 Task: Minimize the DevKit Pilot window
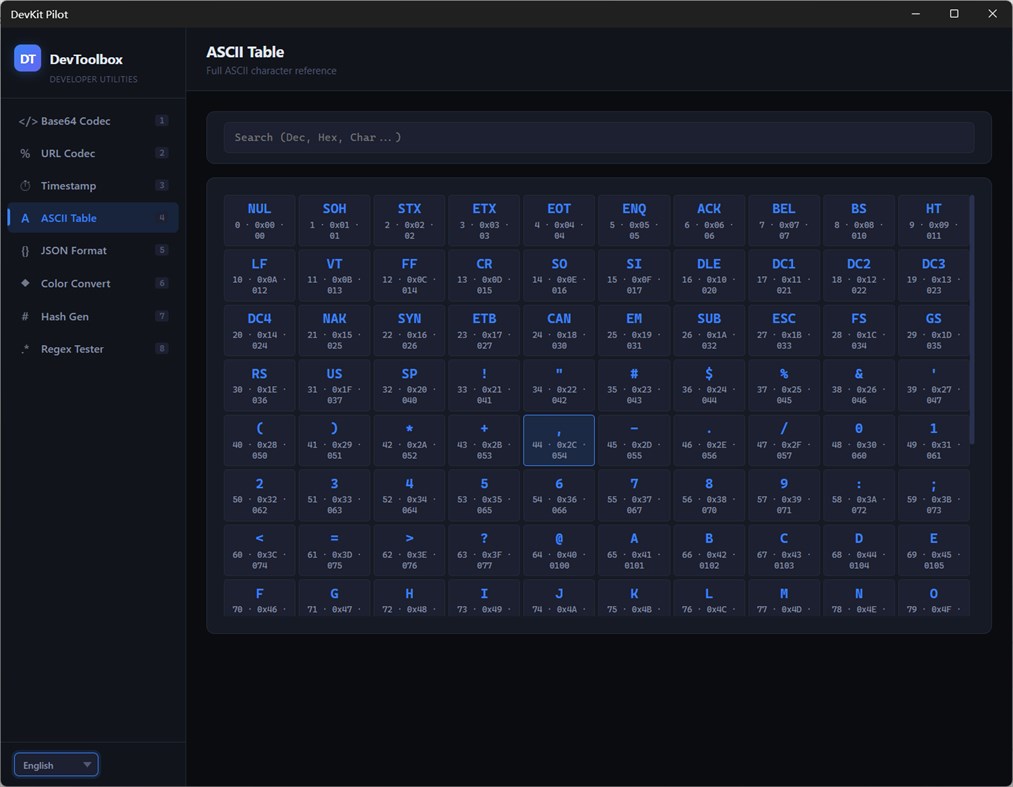point(915,14)
